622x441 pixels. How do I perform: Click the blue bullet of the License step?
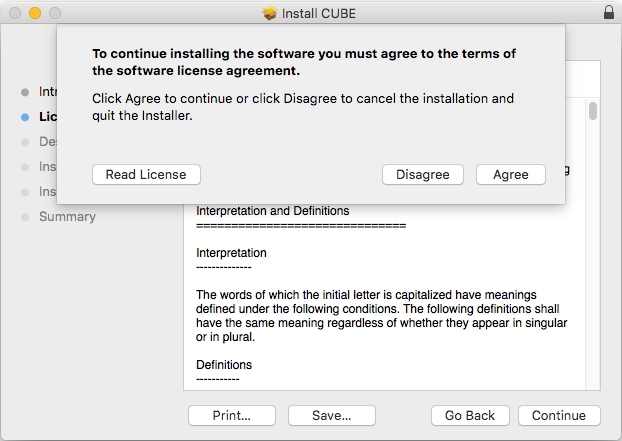click(25, 117)
